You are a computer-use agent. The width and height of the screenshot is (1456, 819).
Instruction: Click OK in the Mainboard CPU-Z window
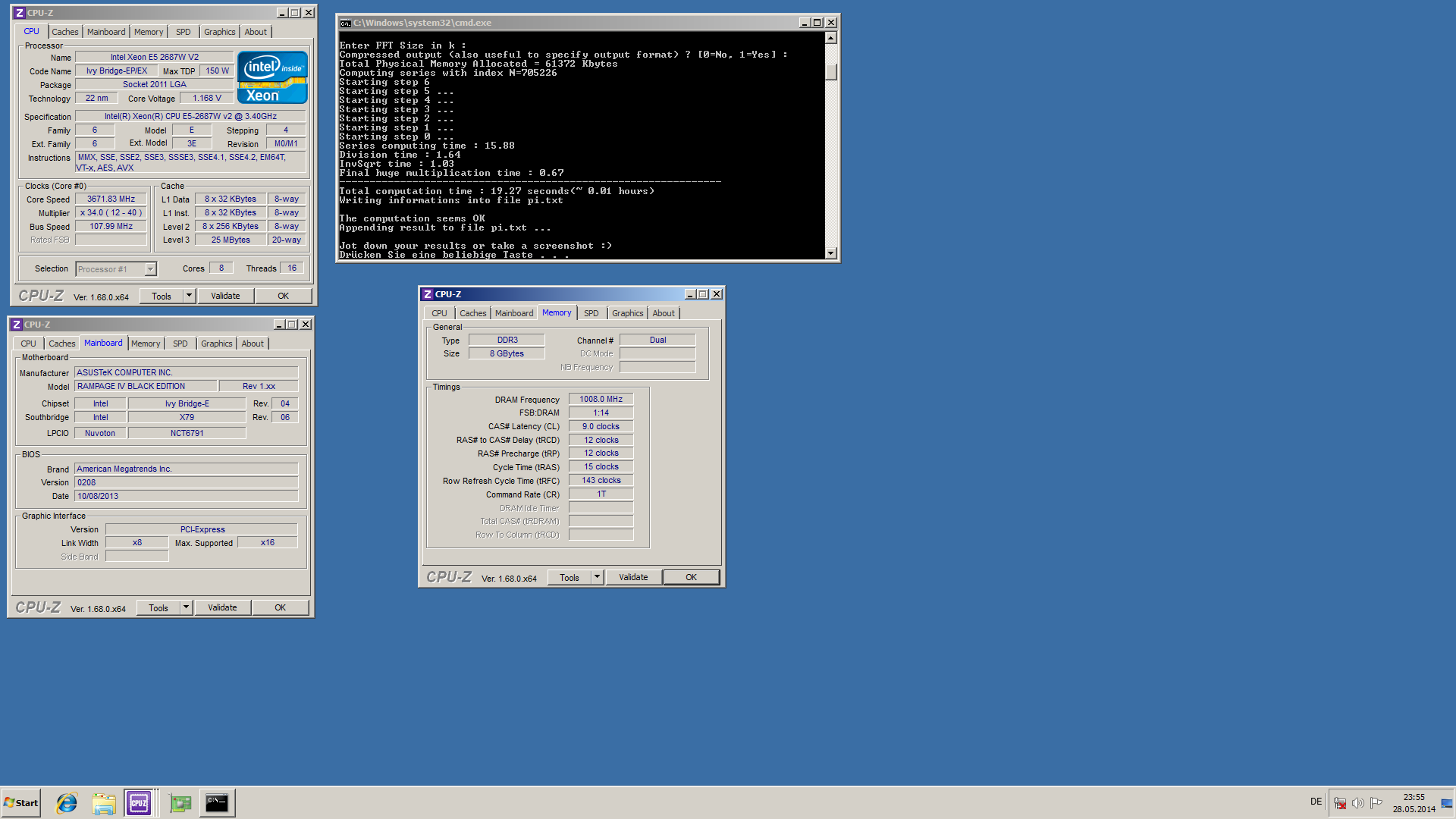[280, 607]
